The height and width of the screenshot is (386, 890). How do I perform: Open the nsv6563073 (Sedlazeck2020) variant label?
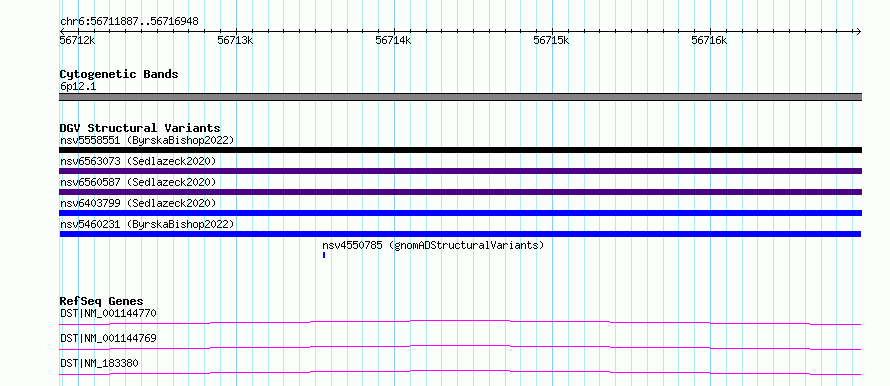coord(138,161)
